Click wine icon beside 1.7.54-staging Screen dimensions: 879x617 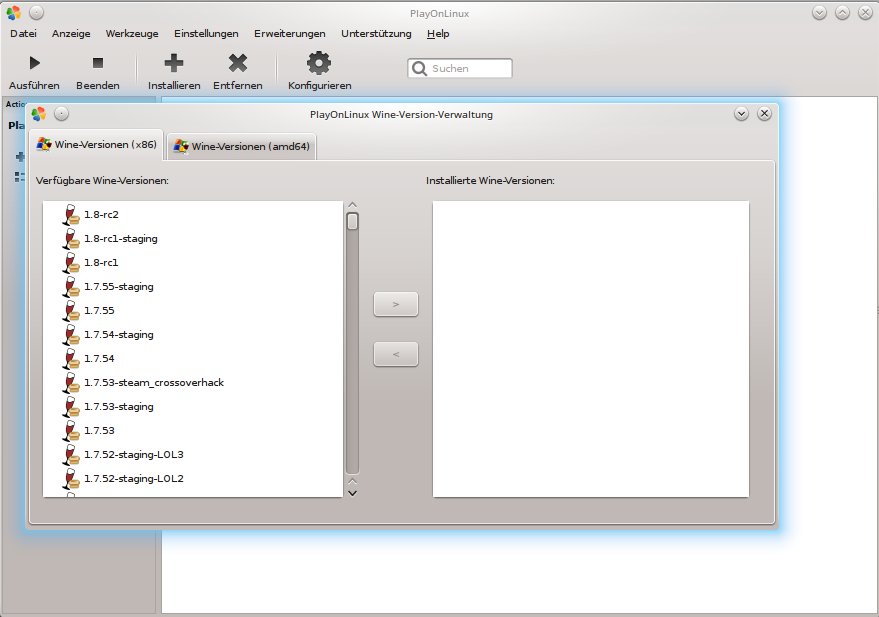pyautogui.click(x=71, y=335)
